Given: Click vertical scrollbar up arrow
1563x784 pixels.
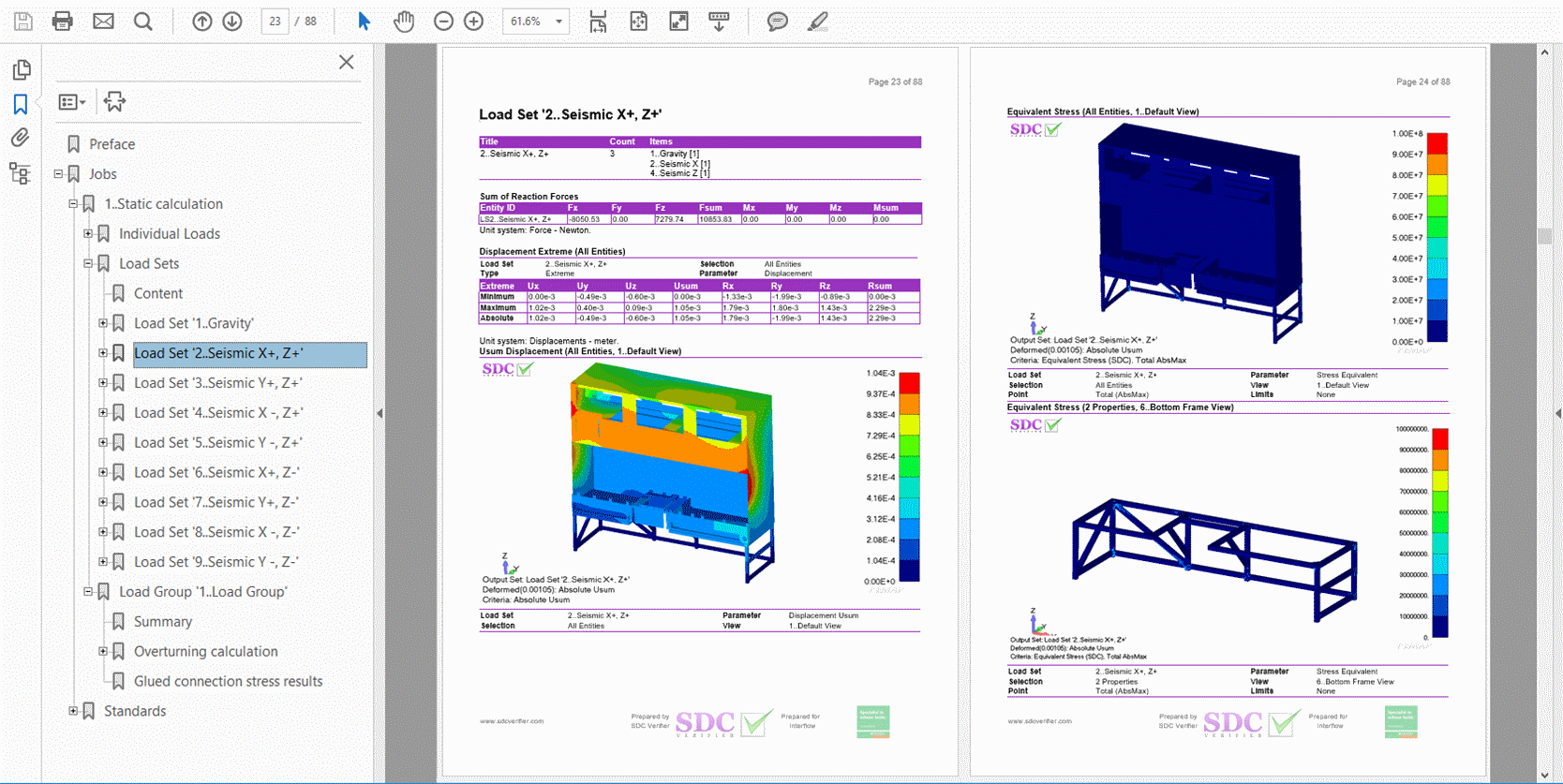Looking at the screenshot, I should click(x=1544, y=52).
